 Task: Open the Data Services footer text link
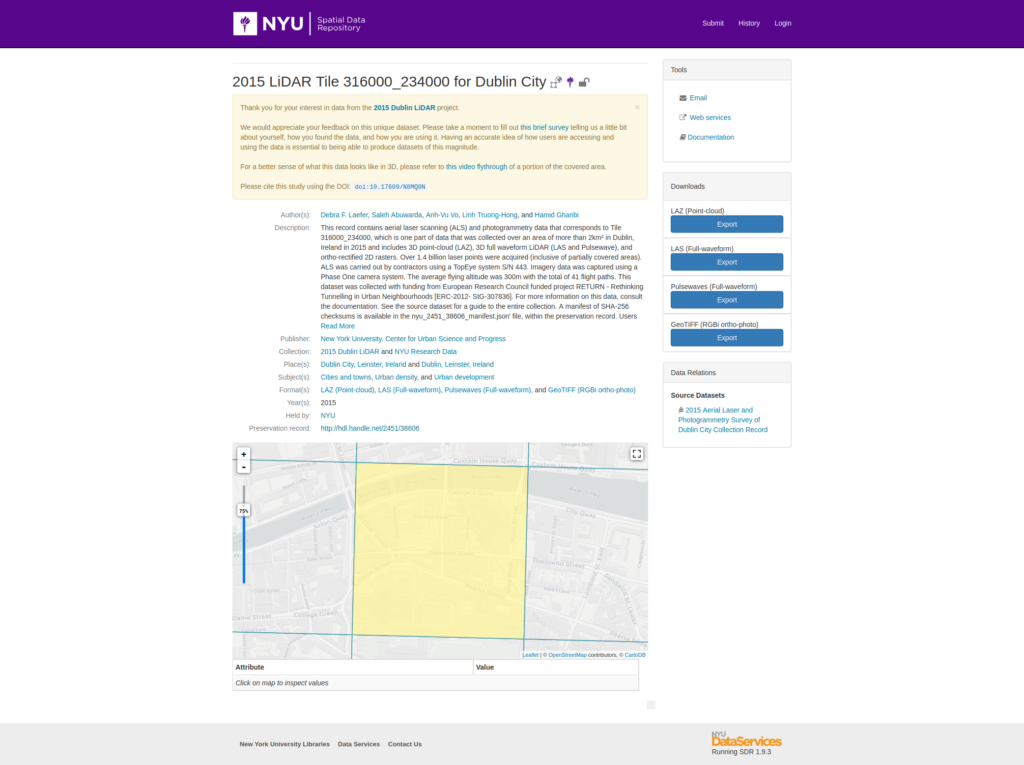pyautogui.click(x=359, y=744)
